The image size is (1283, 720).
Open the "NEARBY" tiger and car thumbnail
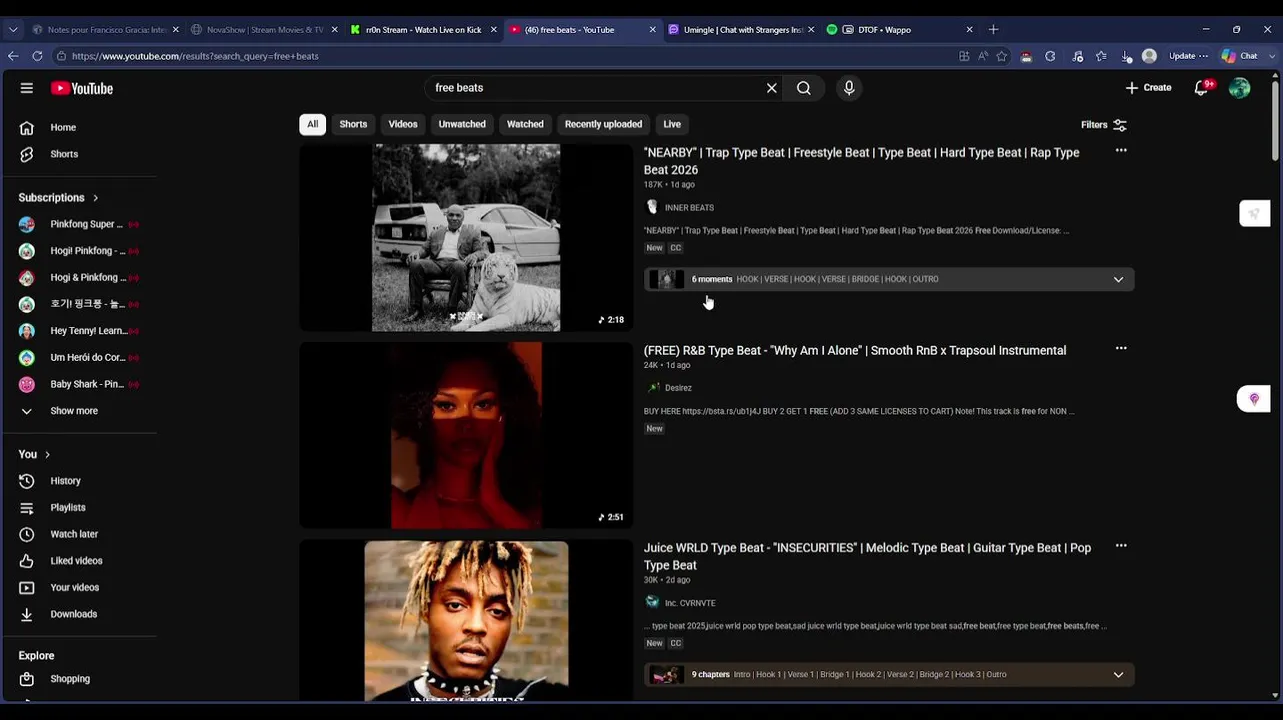click(466, 237)
